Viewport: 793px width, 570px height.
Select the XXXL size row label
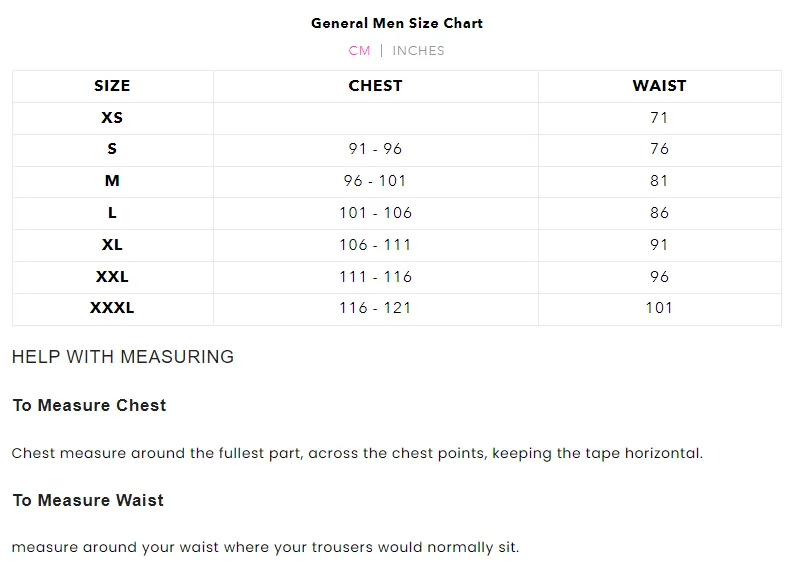tap(112, 308)
